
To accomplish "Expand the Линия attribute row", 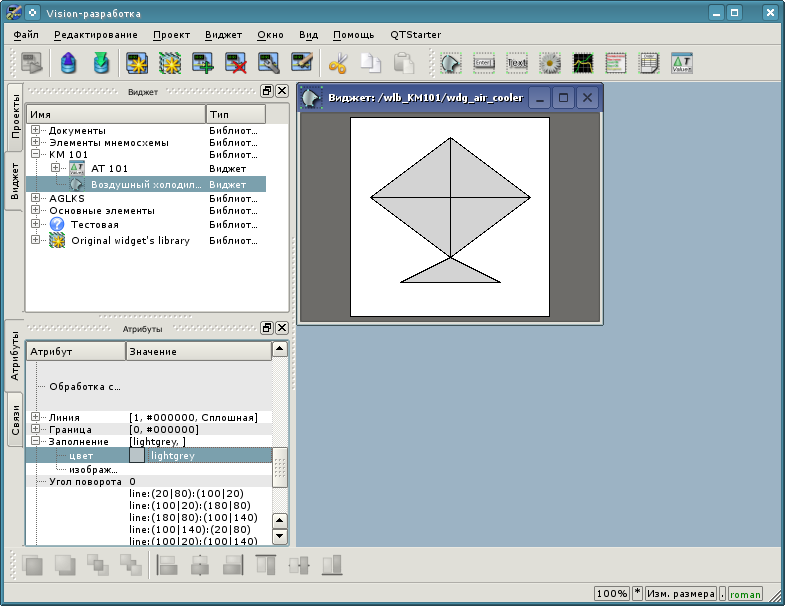I will pyautogui.click(x=36, y=417).
